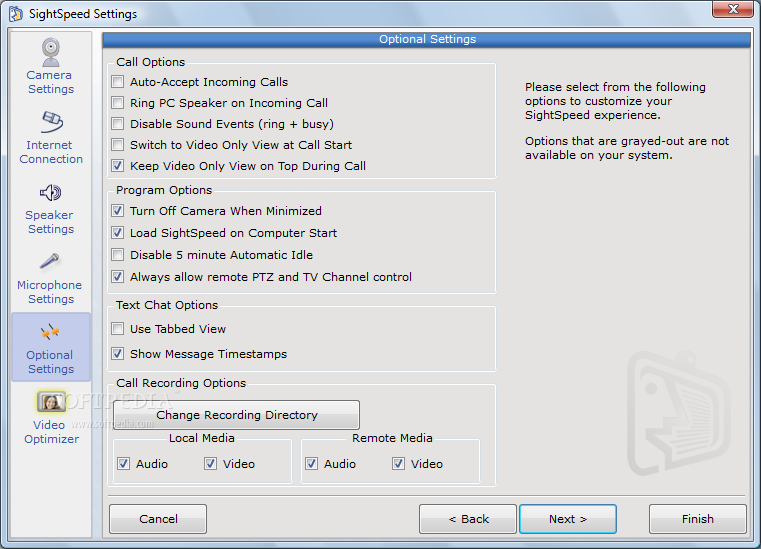Enable Use Tabbed View for chat
The image size is (761, 549).
[x=117, y=329]
